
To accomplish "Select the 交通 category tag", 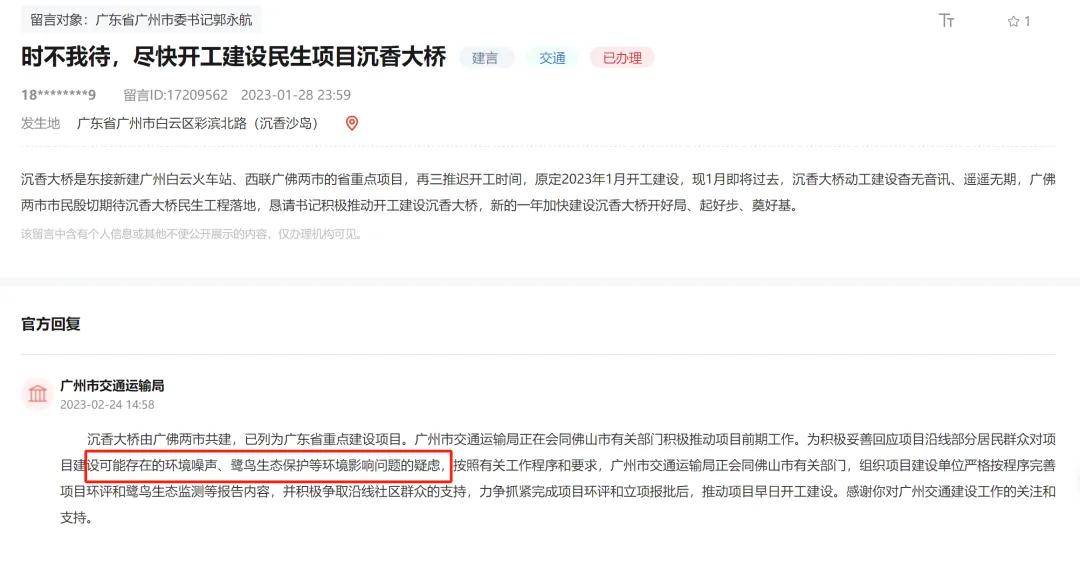I will (x=552, y=58).
